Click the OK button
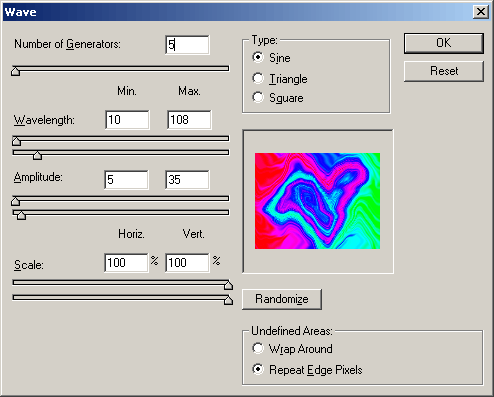 pos(444,43)
